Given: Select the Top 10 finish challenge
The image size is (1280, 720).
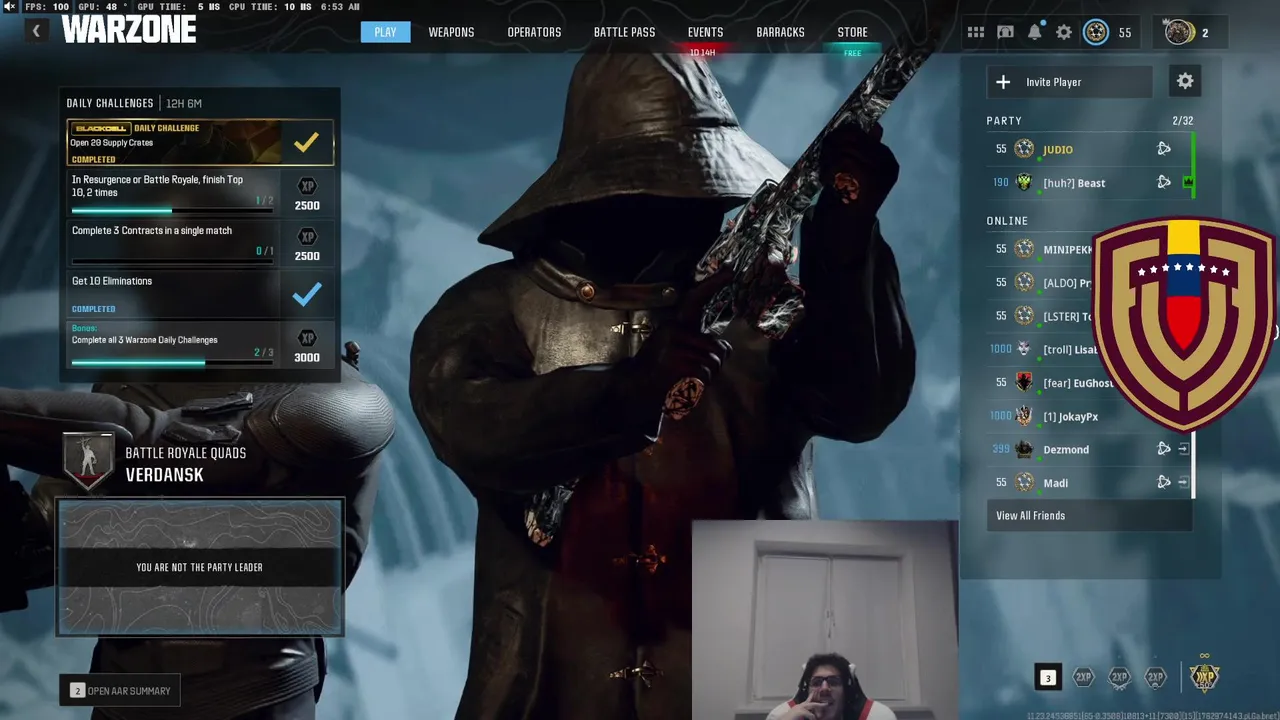Looking at the screenshot, I should 200,192.
